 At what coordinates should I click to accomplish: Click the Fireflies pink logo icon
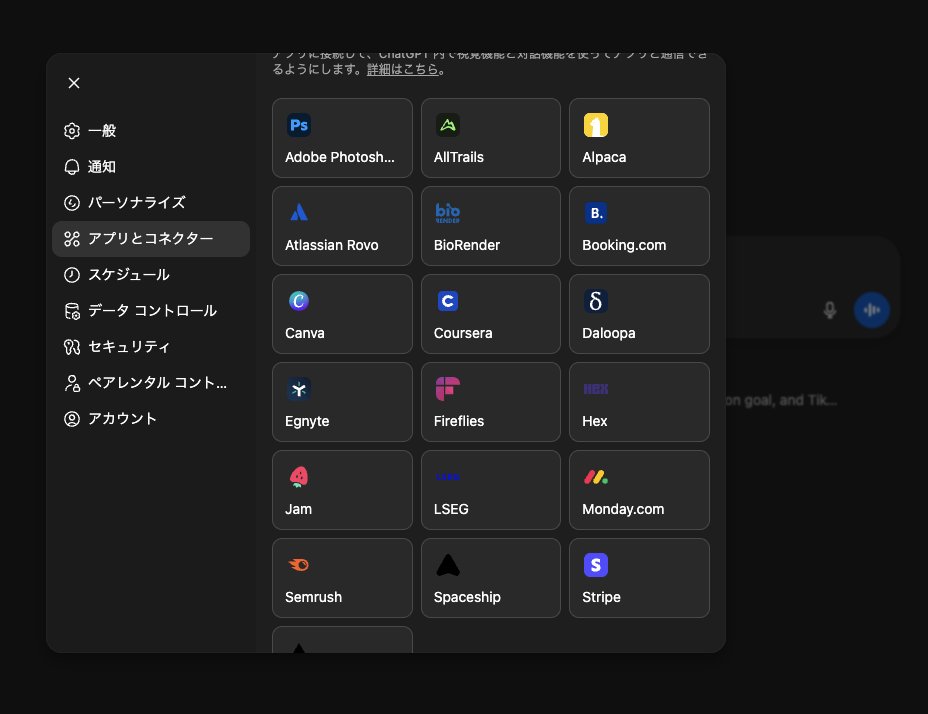[447, 389]
